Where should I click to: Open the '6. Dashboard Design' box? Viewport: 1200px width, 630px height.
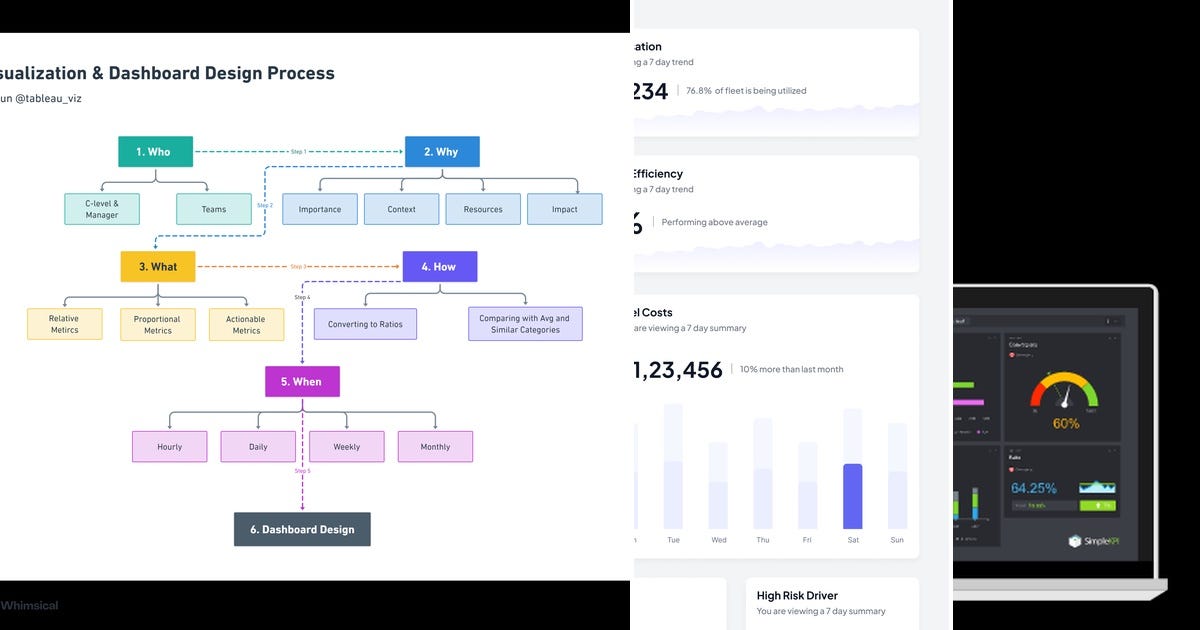[x=302, y=530]
